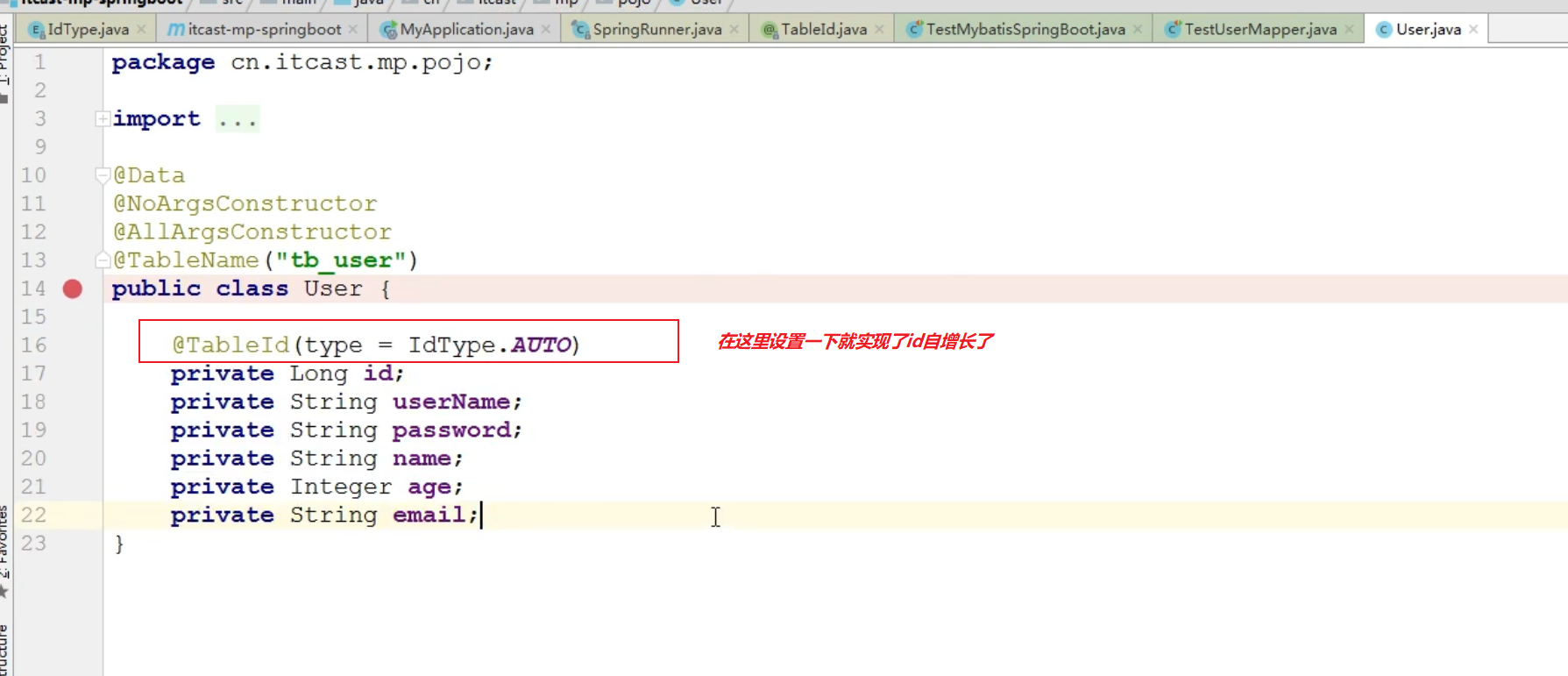
Task: Close the TestMybatisSpringBoot.java tab
Action: click(x=1137, y=30)
